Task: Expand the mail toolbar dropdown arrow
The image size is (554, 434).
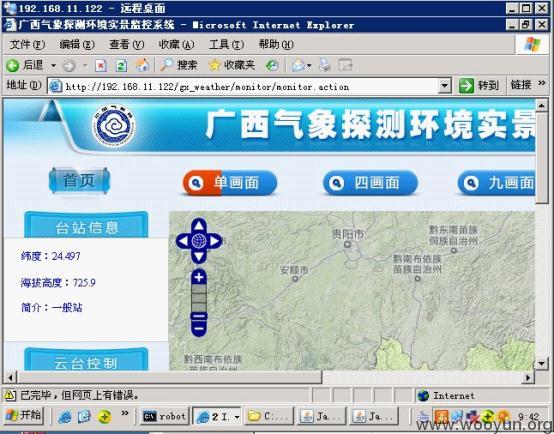Action: 309,65
